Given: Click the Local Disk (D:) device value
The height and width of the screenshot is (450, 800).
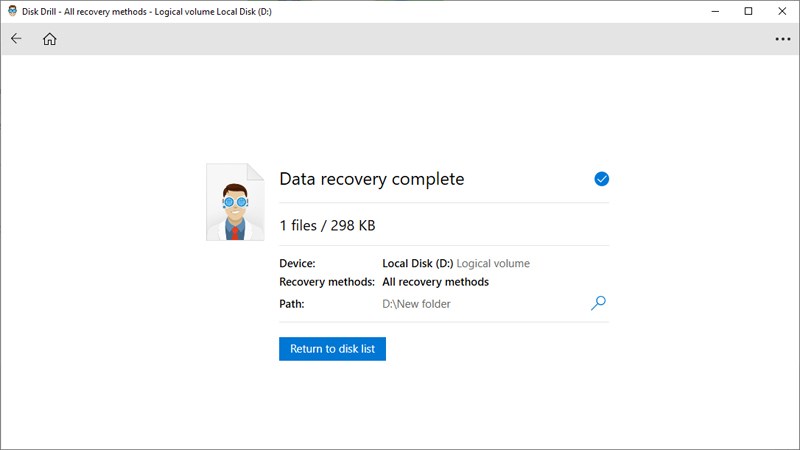Looking at the screenshot, I should 417,264.
